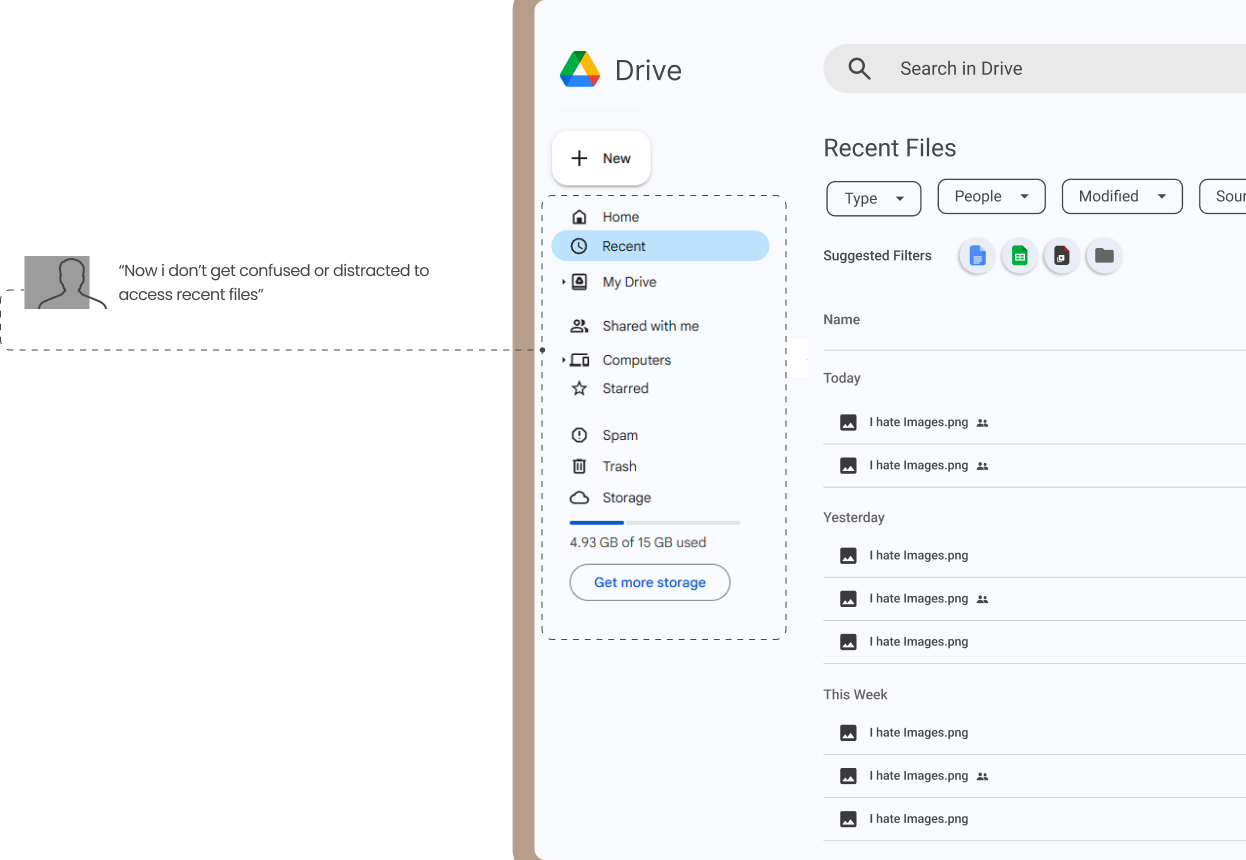
Task: Click the Google Drive logo
Action: pyautogui.click(x=580, y=69)
